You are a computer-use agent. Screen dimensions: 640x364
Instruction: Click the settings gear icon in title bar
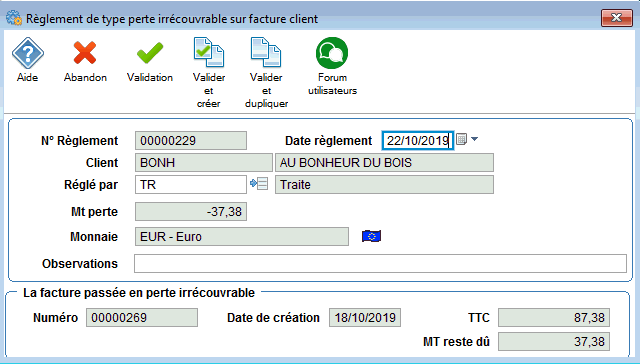click(13, 18)
